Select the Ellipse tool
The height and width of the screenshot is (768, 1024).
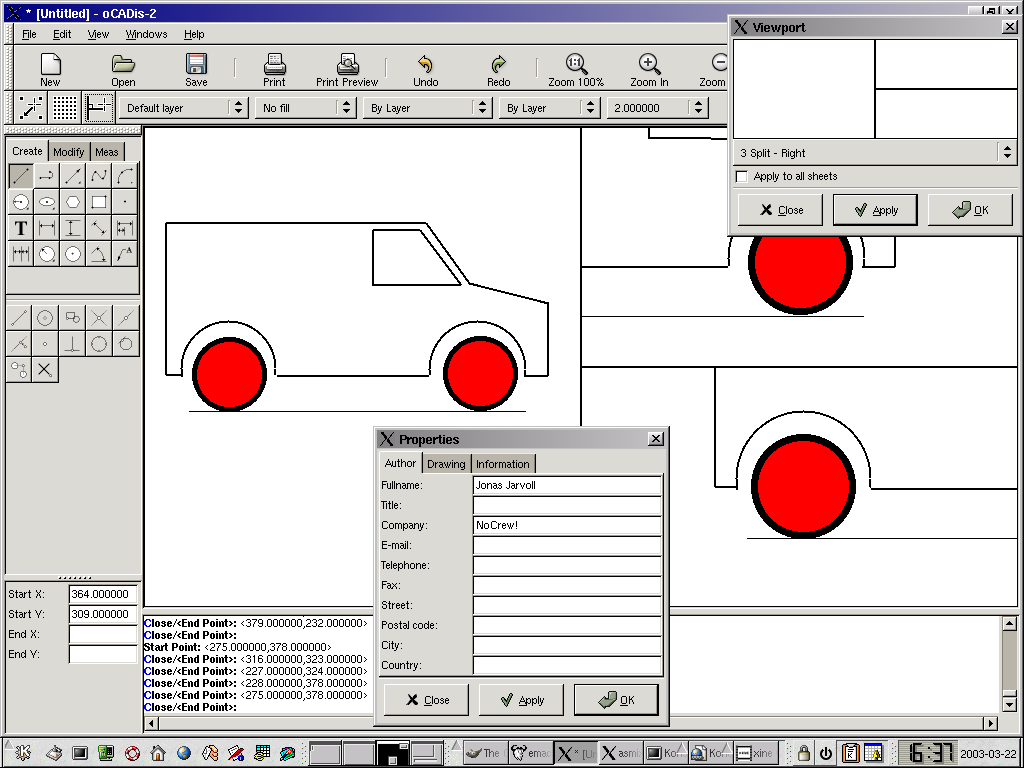46,202
